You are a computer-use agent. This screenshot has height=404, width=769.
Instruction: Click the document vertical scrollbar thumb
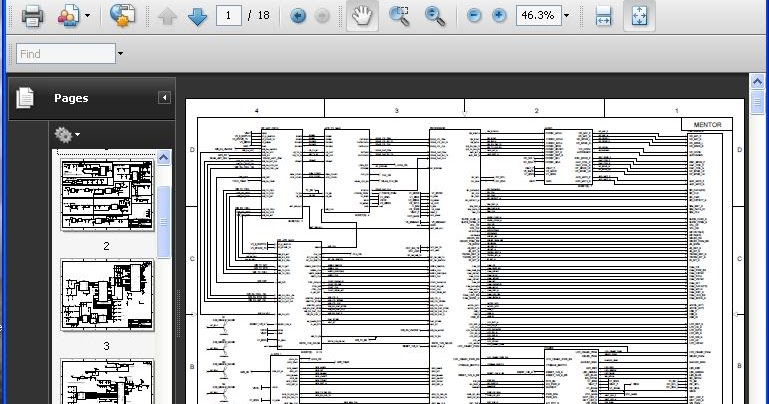click(757, 102)
